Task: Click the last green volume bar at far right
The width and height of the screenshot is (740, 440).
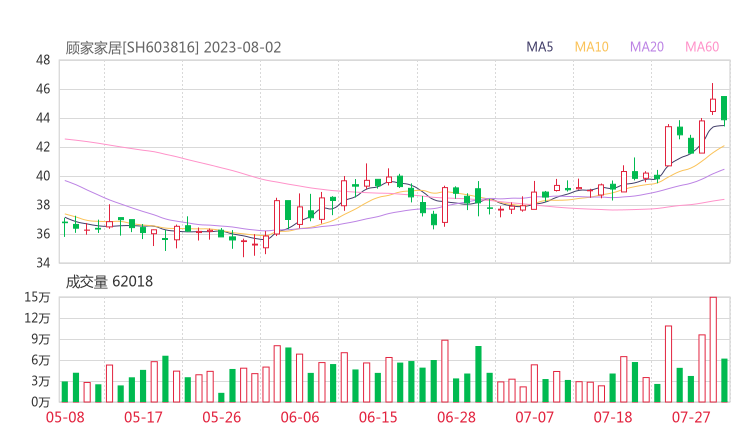Action: [x=724, y=381]
